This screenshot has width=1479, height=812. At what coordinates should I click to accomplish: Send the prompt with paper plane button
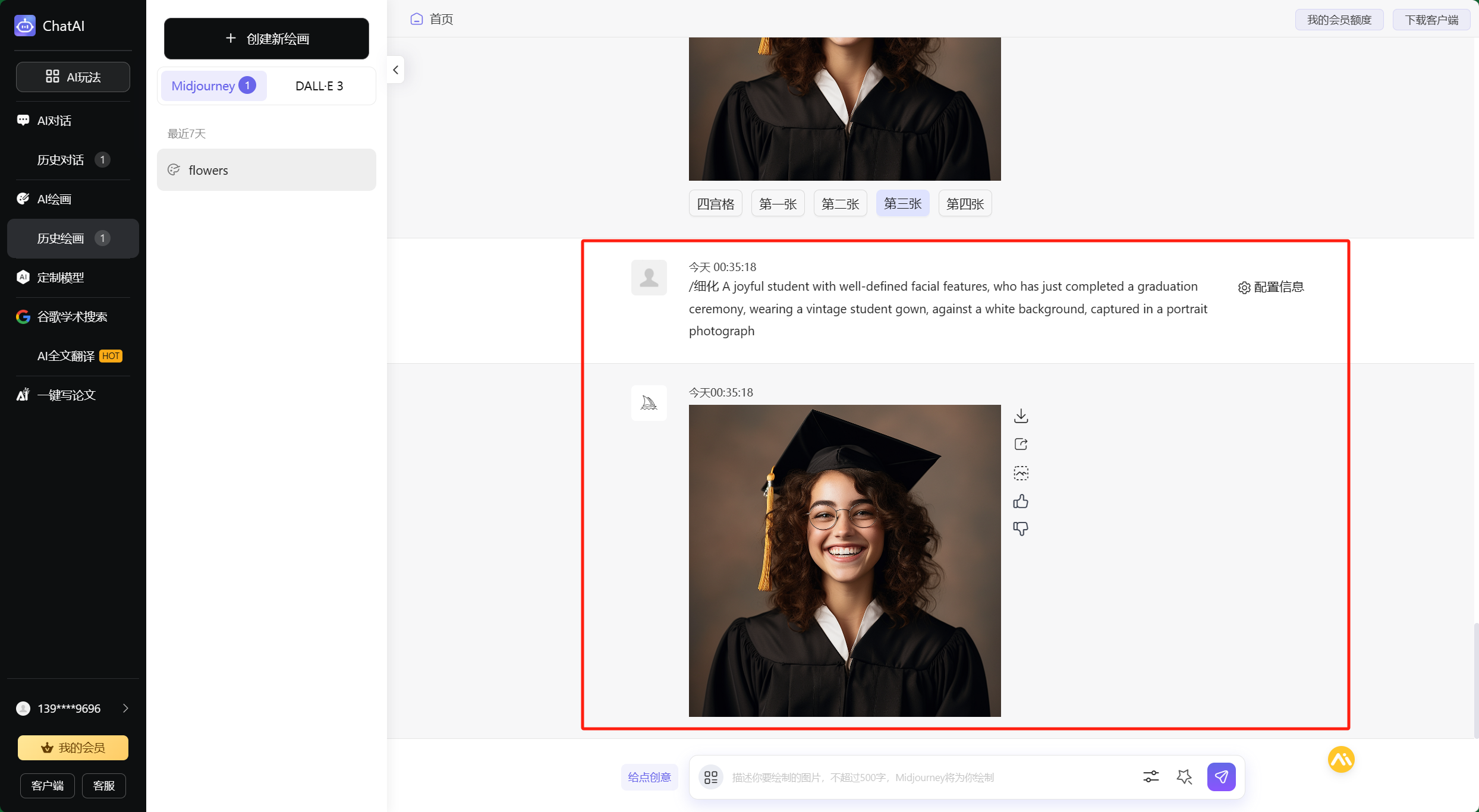click(x=1221, y=776)
